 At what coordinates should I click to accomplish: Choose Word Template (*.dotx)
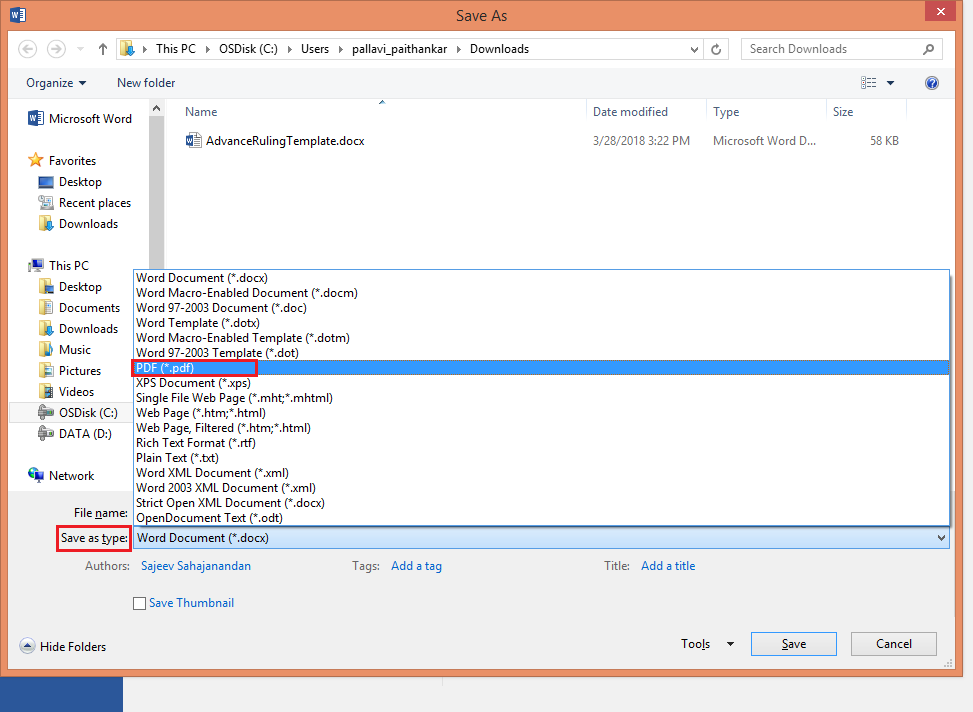point(541,323)
